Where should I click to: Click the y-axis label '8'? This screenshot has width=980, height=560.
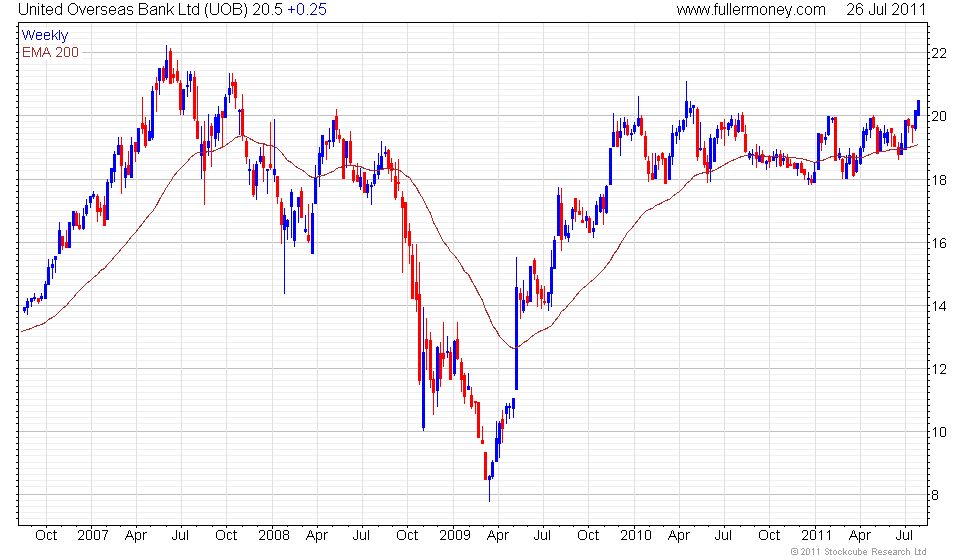(x=935, y=496)
